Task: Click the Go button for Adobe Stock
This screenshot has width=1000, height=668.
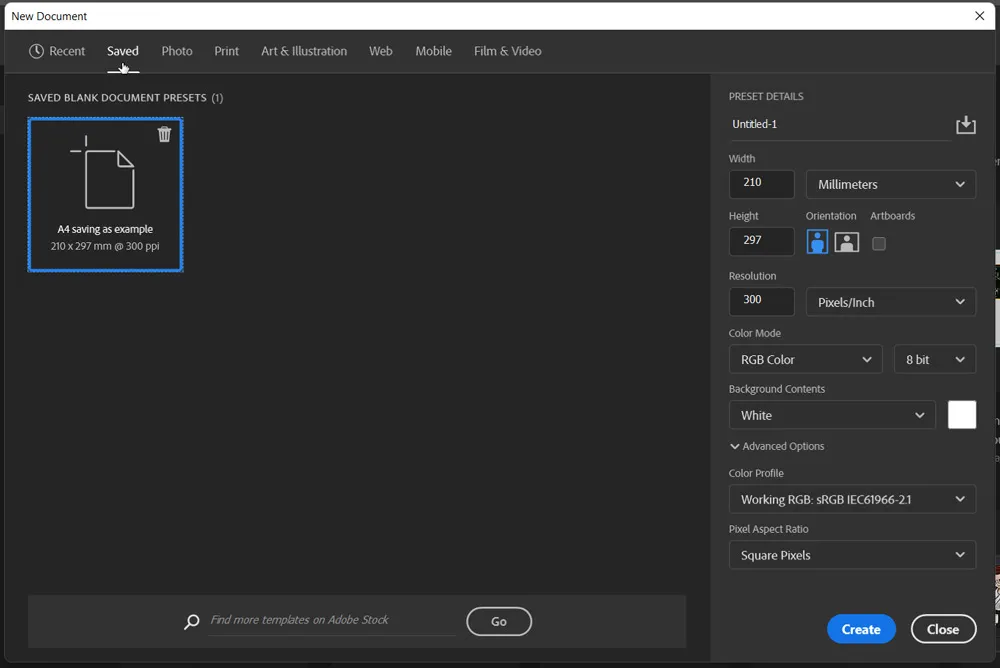Action: point(498,621)
